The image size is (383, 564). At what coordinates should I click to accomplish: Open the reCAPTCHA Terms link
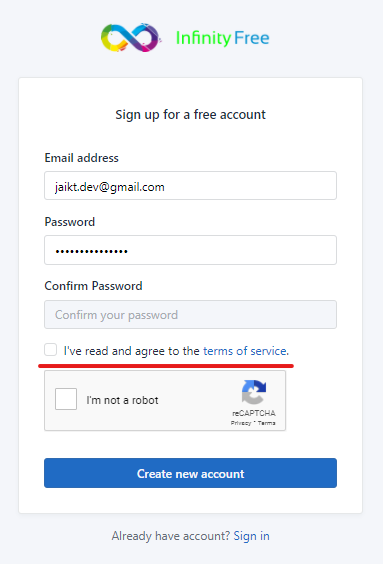pos(266,423)
